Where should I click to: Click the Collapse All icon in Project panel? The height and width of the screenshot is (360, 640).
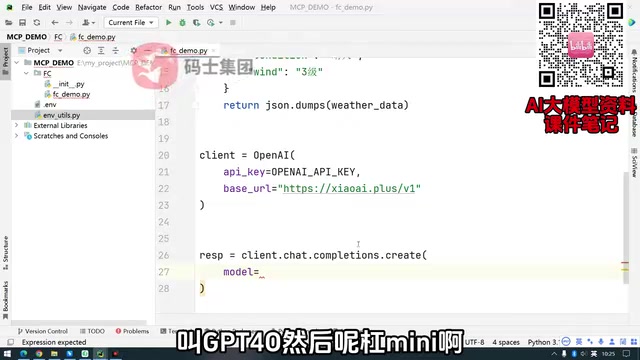116,50
